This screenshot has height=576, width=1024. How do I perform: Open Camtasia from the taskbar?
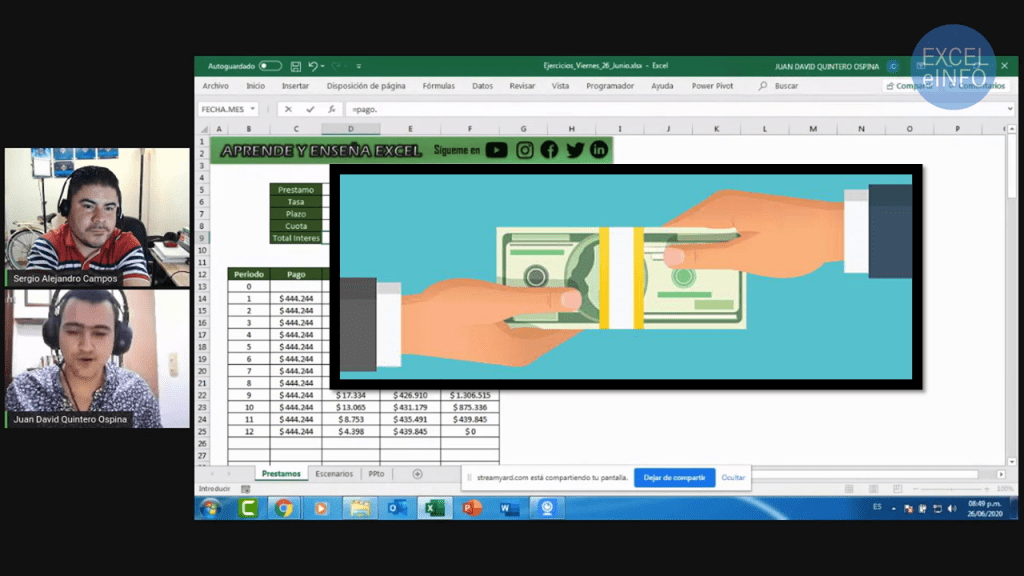(x=248, y=508)
